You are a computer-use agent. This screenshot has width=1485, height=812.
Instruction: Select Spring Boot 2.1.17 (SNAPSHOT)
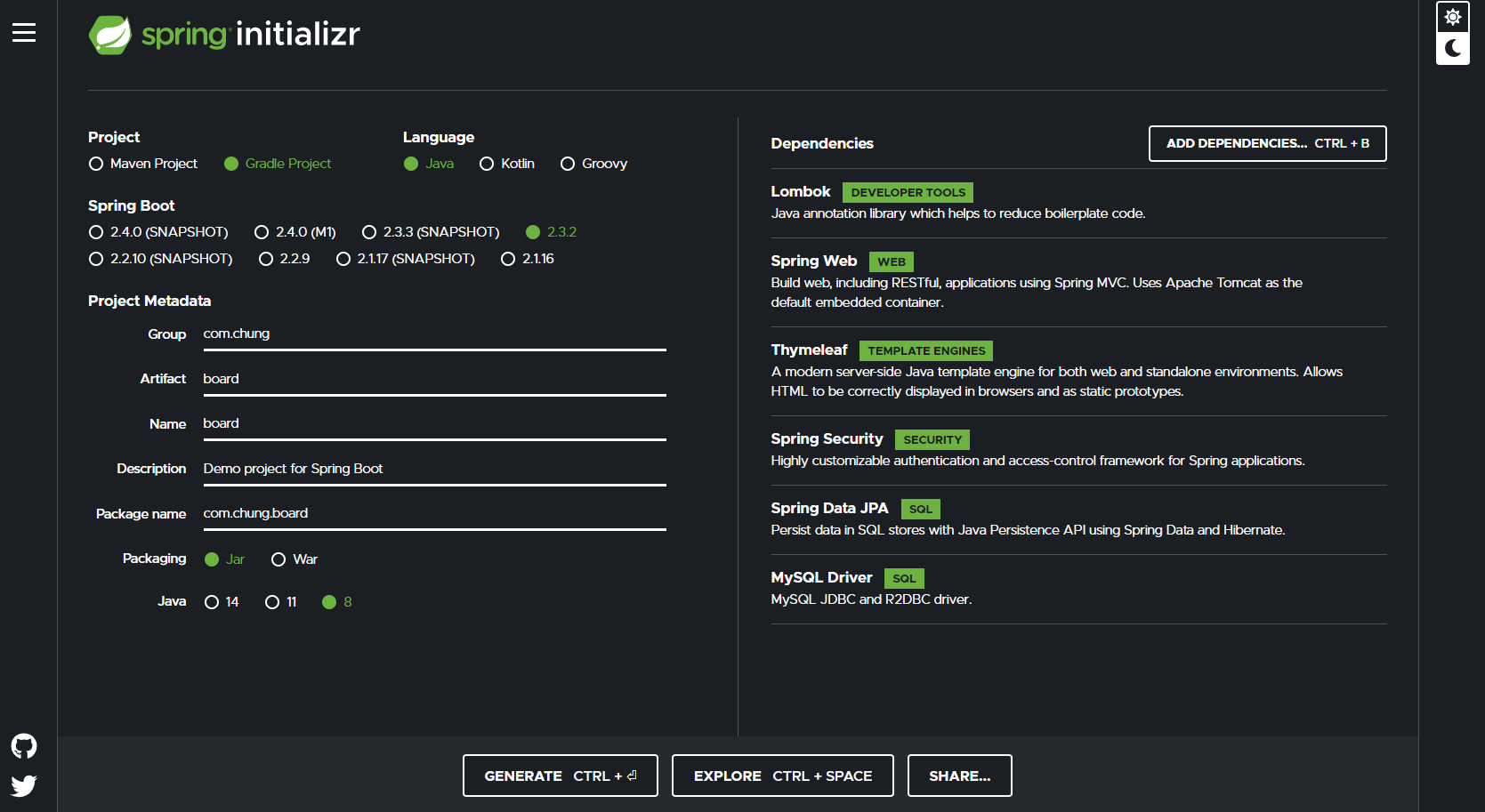[x=406, y=259]
